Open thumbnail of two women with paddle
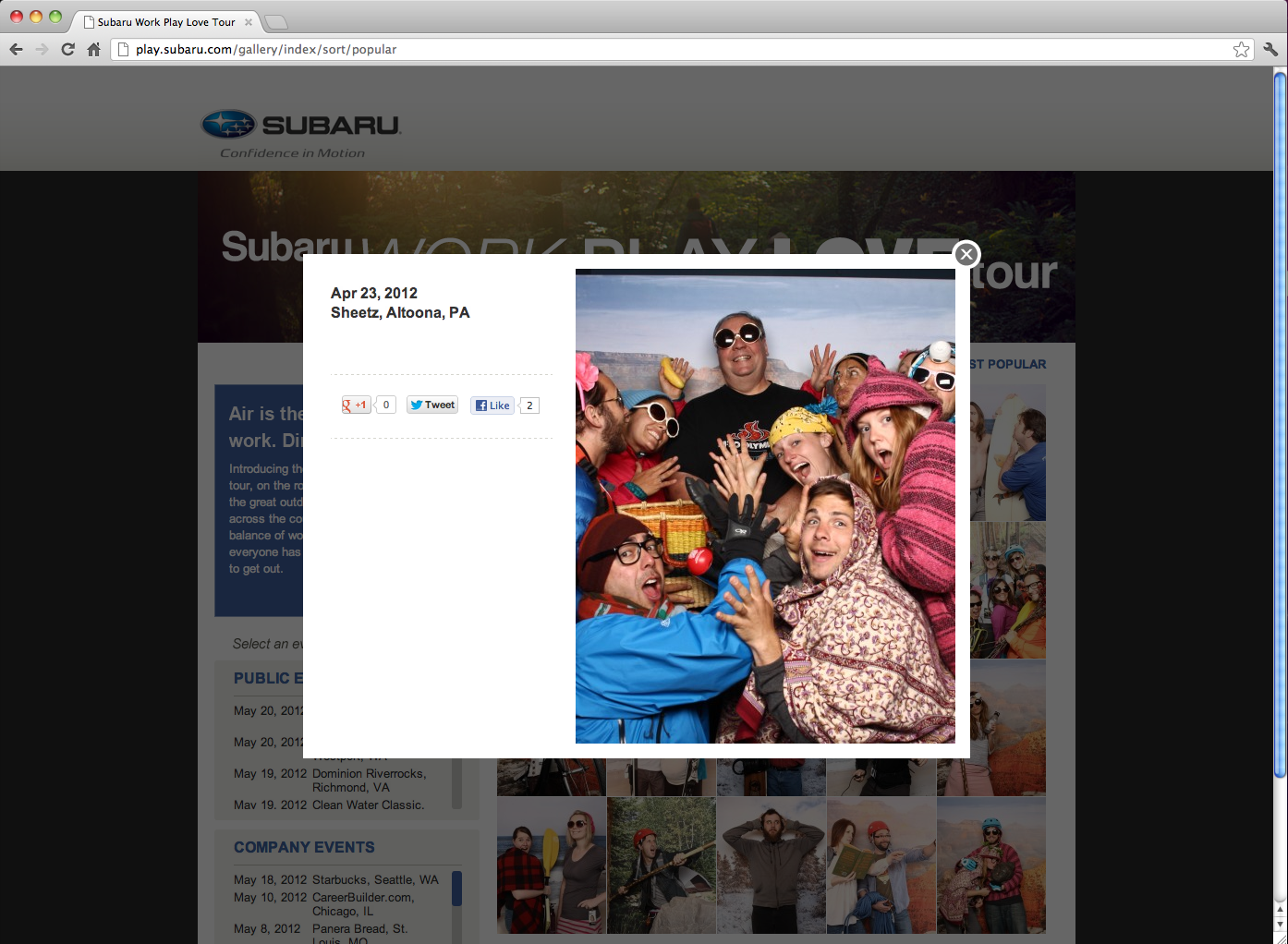1288x944 pixels. 552,865
